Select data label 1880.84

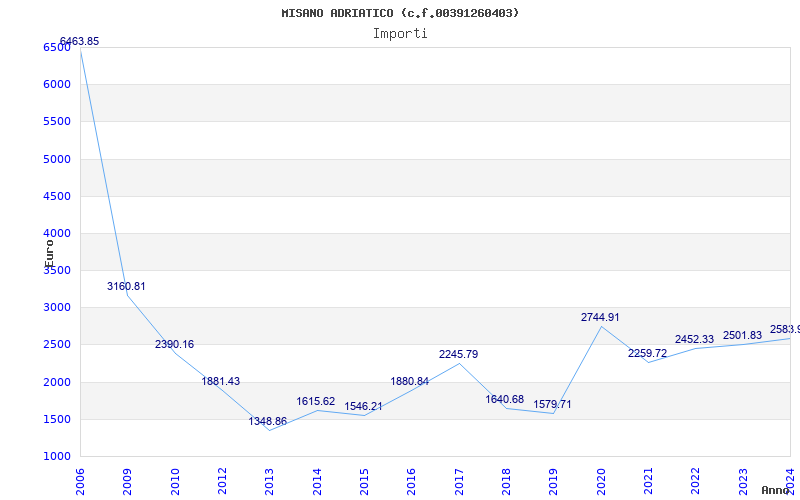(x=410, y=381)
